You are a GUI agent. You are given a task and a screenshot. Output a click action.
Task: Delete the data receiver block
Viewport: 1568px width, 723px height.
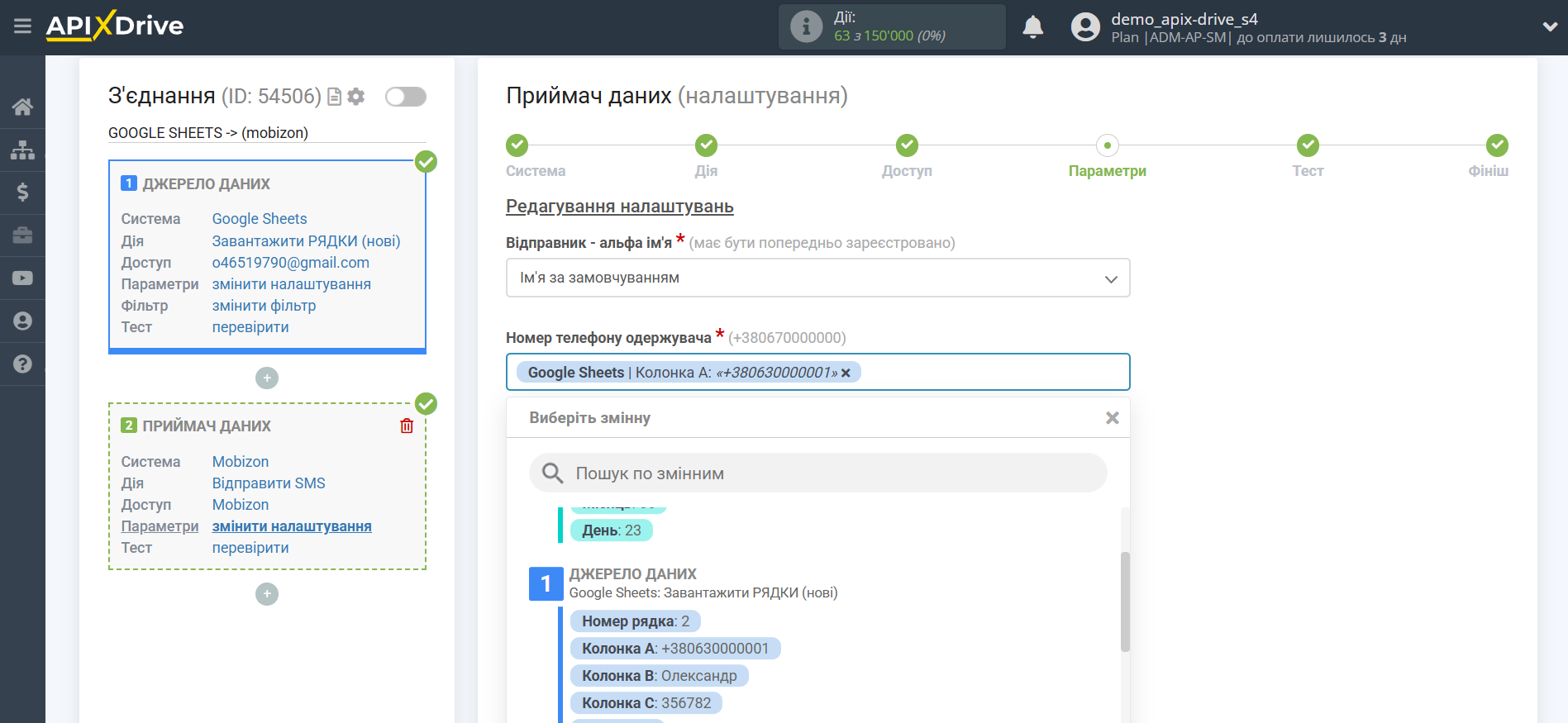(407, 426)
